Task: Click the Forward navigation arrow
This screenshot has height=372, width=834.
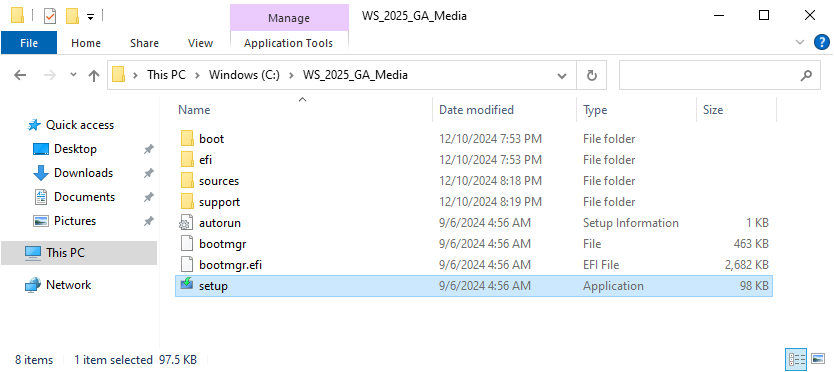Action: click(49, 76)
